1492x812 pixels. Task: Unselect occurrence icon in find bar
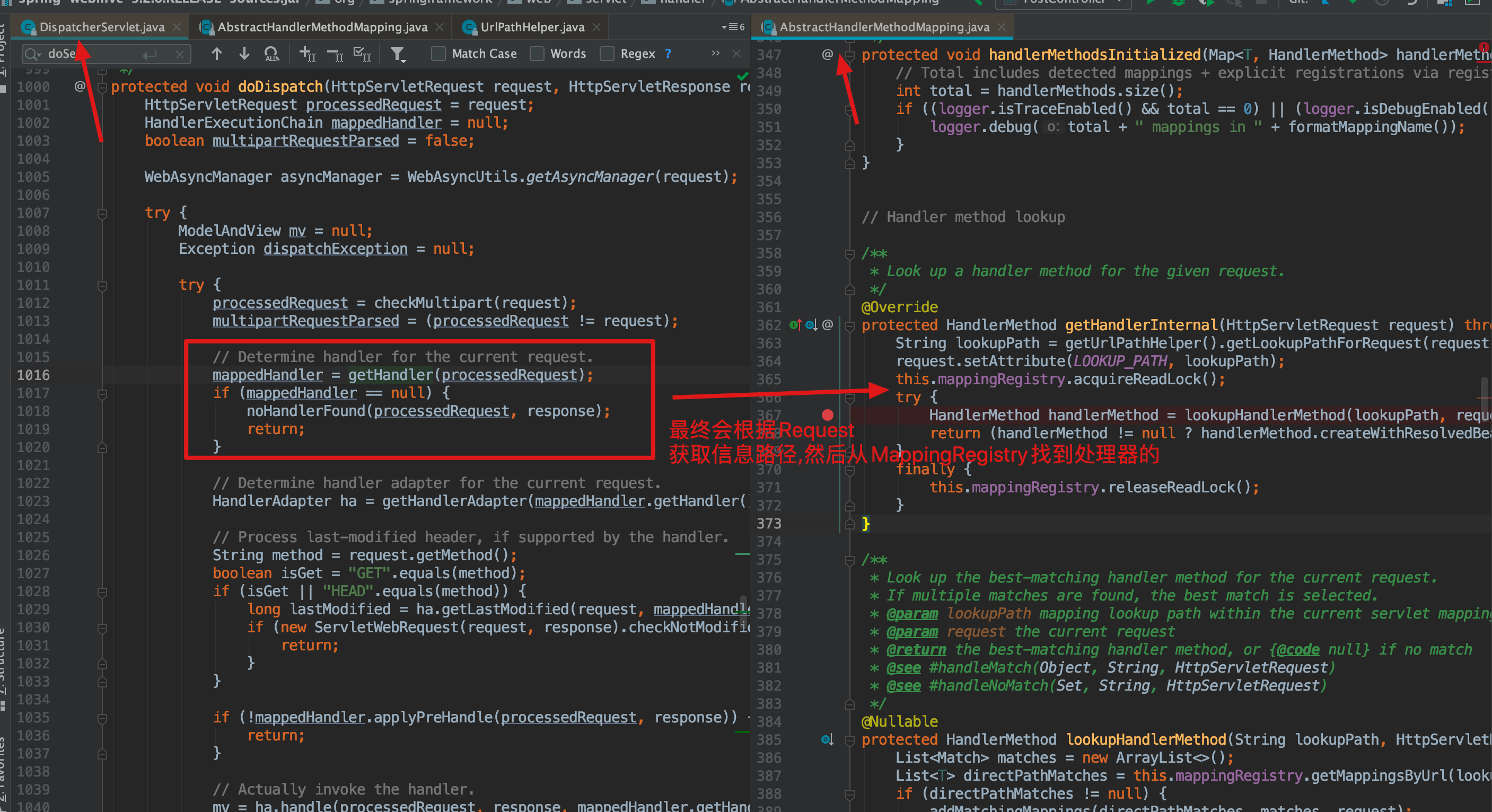(335, 54)
